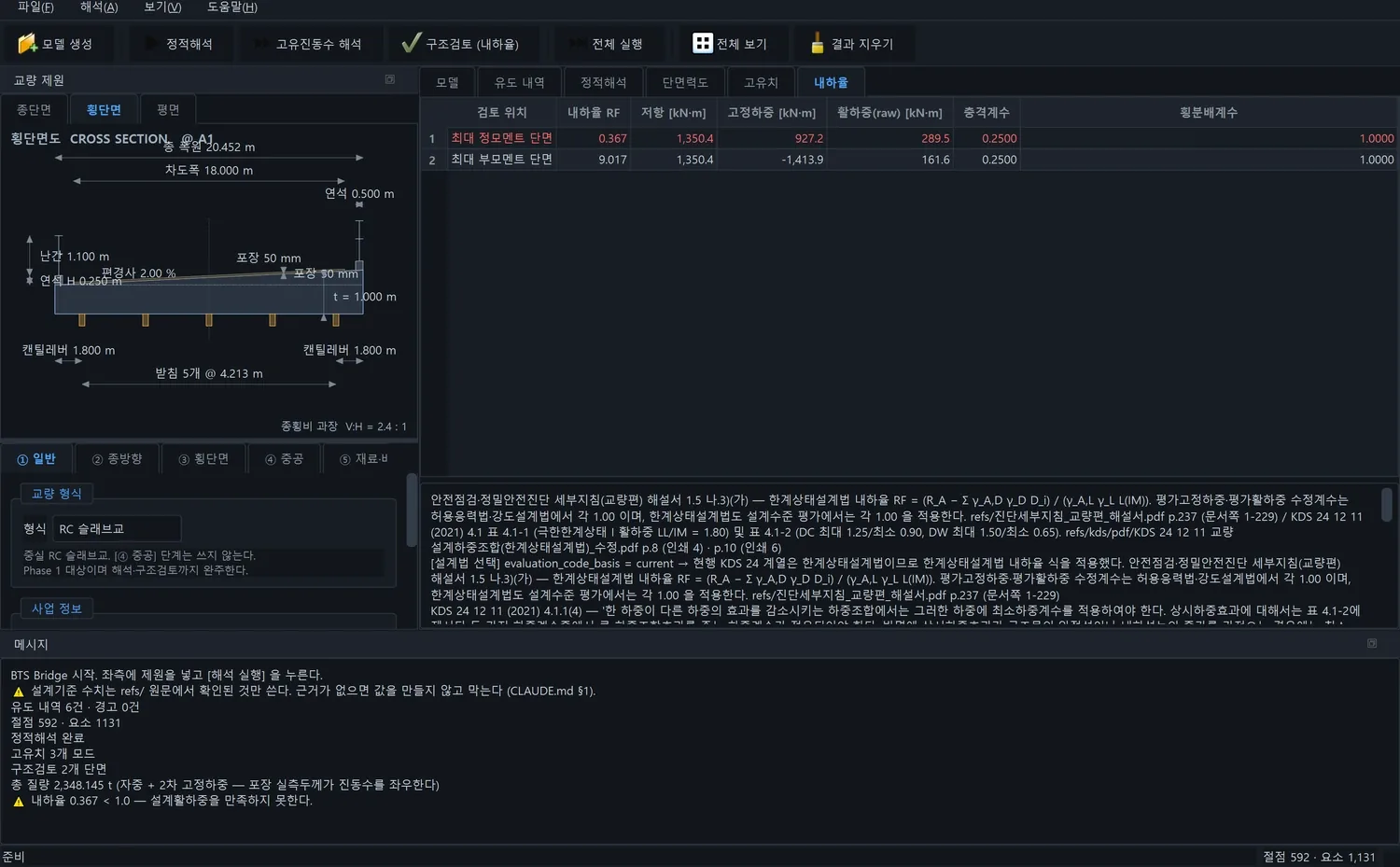
Task: Go to input step ① 일반
Action: point(36,459)
